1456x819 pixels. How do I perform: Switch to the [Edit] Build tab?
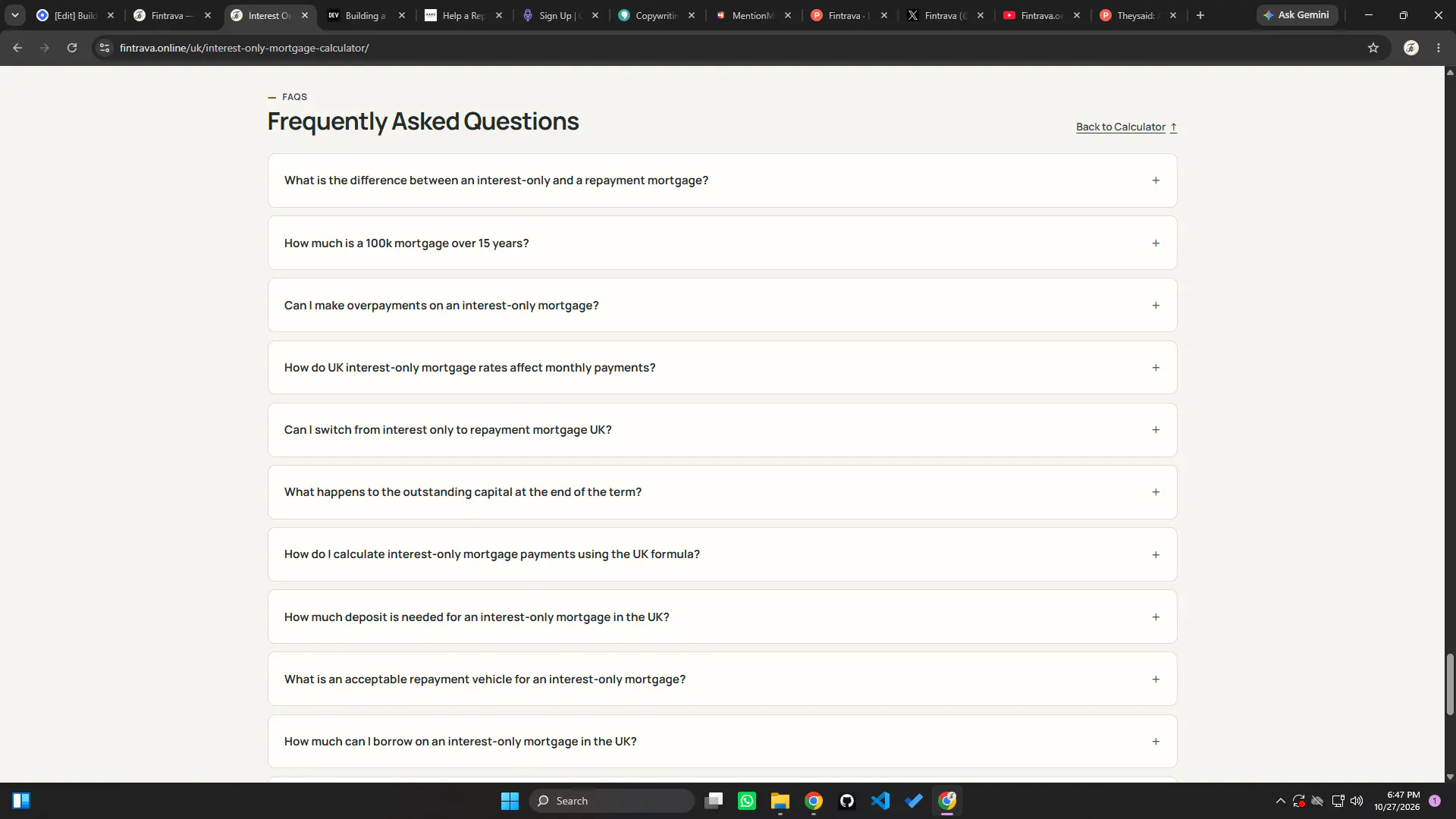tap(75, 15)
